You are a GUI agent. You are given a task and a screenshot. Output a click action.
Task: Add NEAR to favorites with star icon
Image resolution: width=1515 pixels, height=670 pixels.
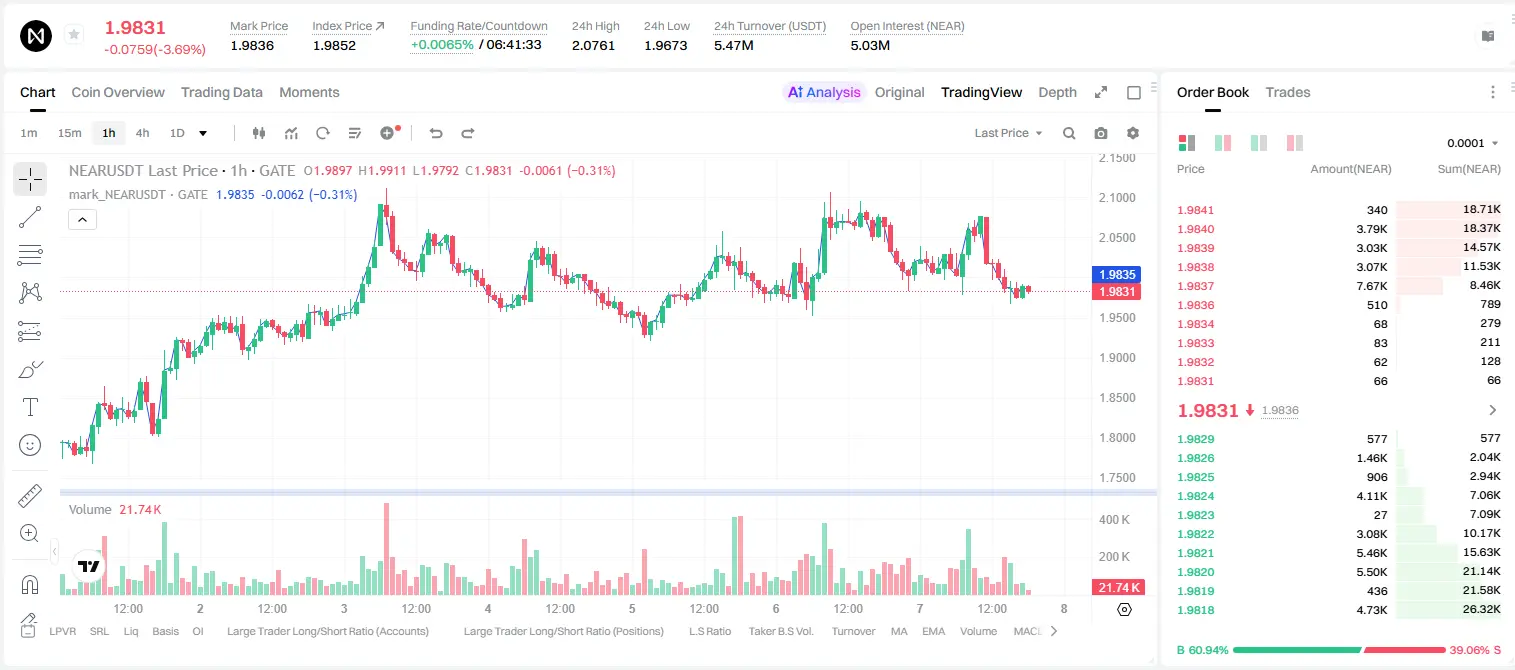point(74,35)
